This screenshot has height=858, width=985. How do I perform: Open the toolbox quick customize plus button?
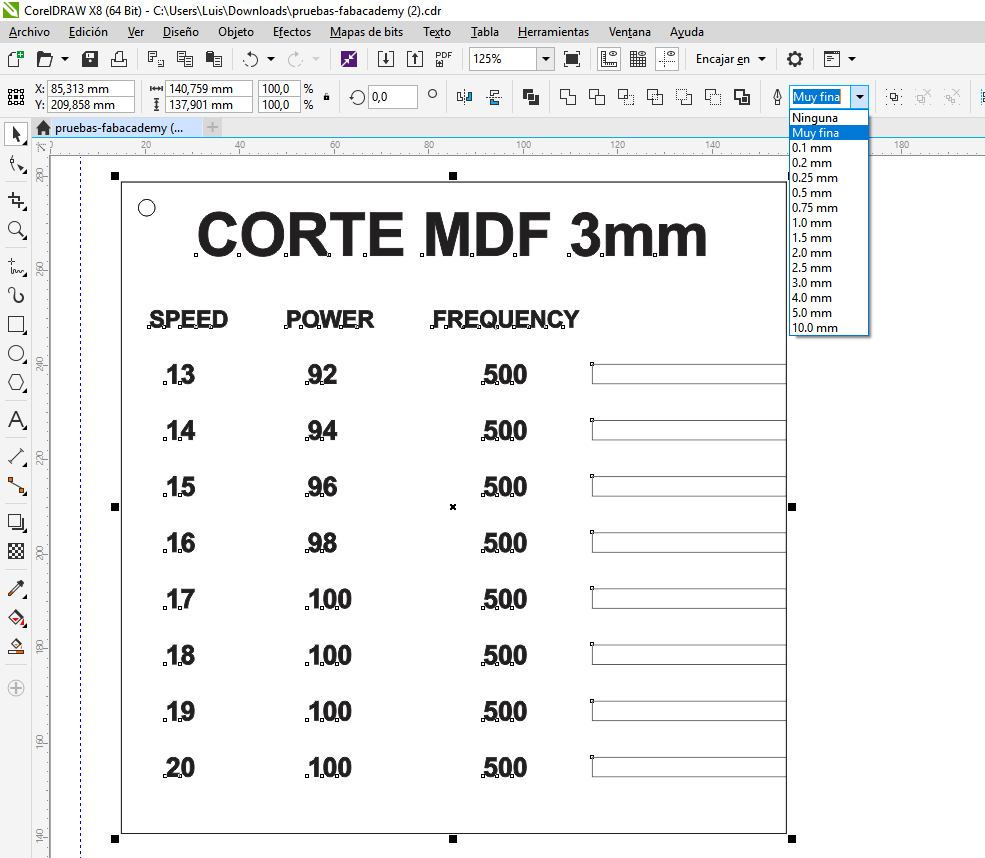coord(16,688)
